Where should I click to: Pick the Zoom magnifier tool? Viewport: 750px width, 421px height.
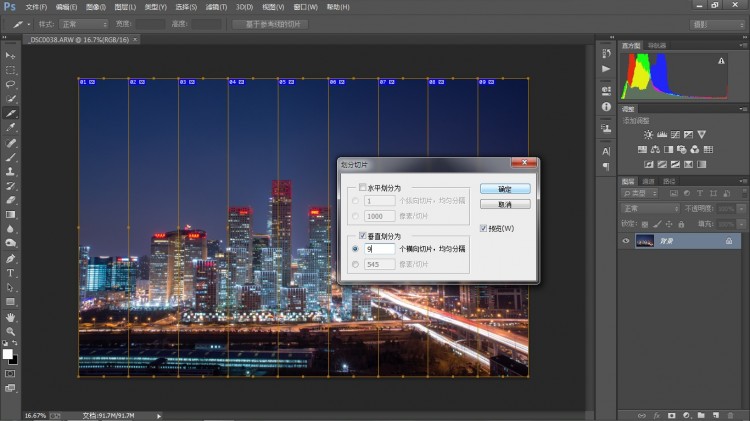(x=11, y=330)
